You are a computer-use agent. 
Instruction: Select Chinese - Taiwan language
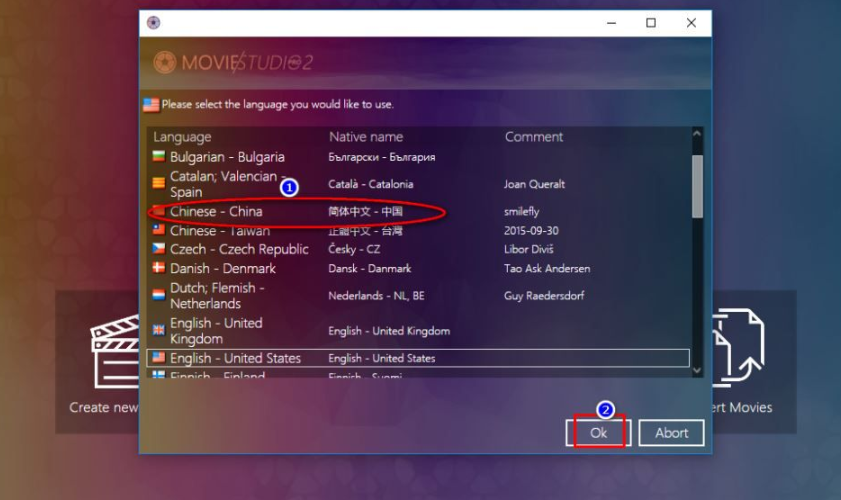(x=418, y=231)
